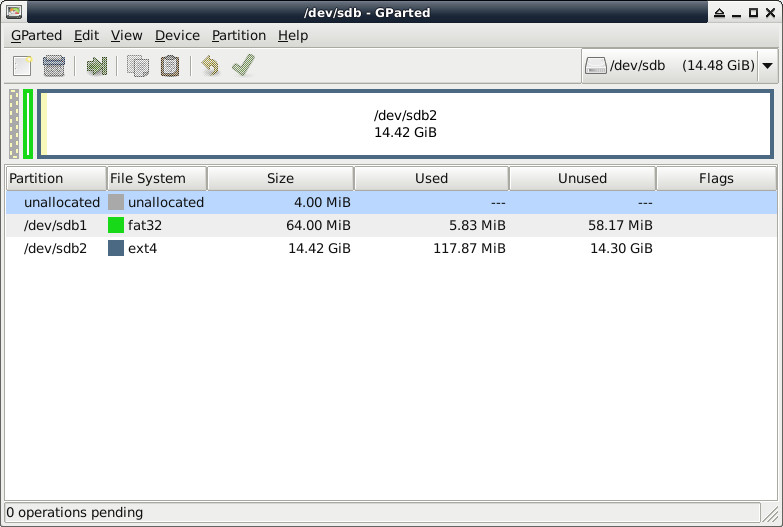The height and width of the screenshot is (527, 783).
Task: Click the 64.00 MiB size value
Action: point(318,225)
